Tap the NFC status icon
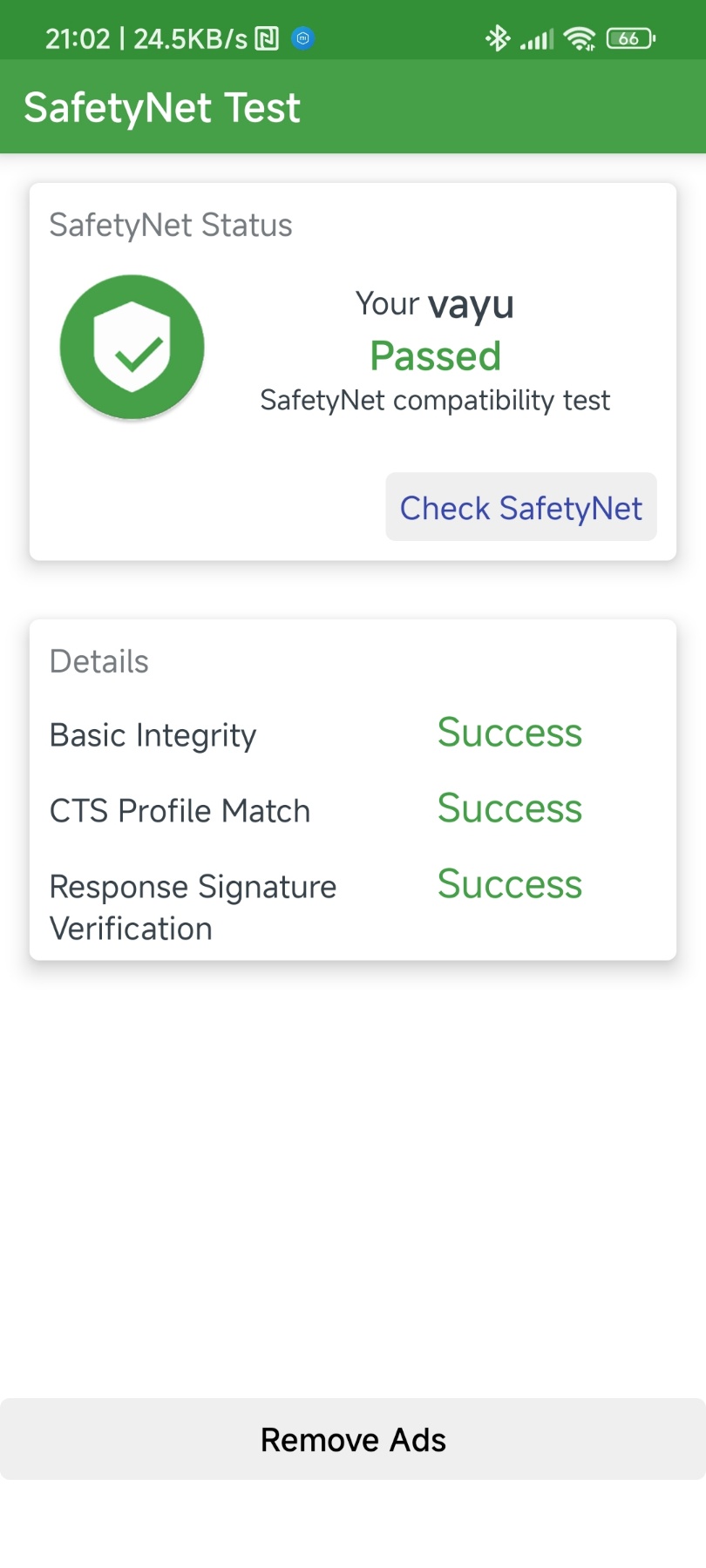The image size is (706, 1568). pos(267,38)
